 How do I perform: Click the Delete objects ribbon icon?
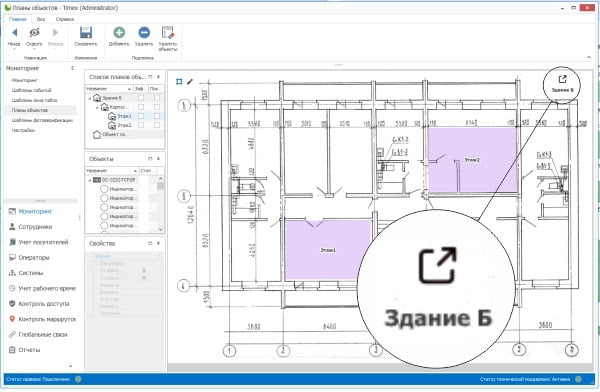[168, 33]
